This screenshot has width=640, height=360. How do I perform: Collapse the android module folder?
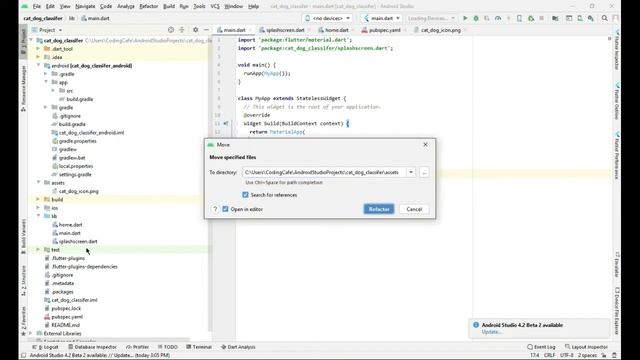point(39,65)
